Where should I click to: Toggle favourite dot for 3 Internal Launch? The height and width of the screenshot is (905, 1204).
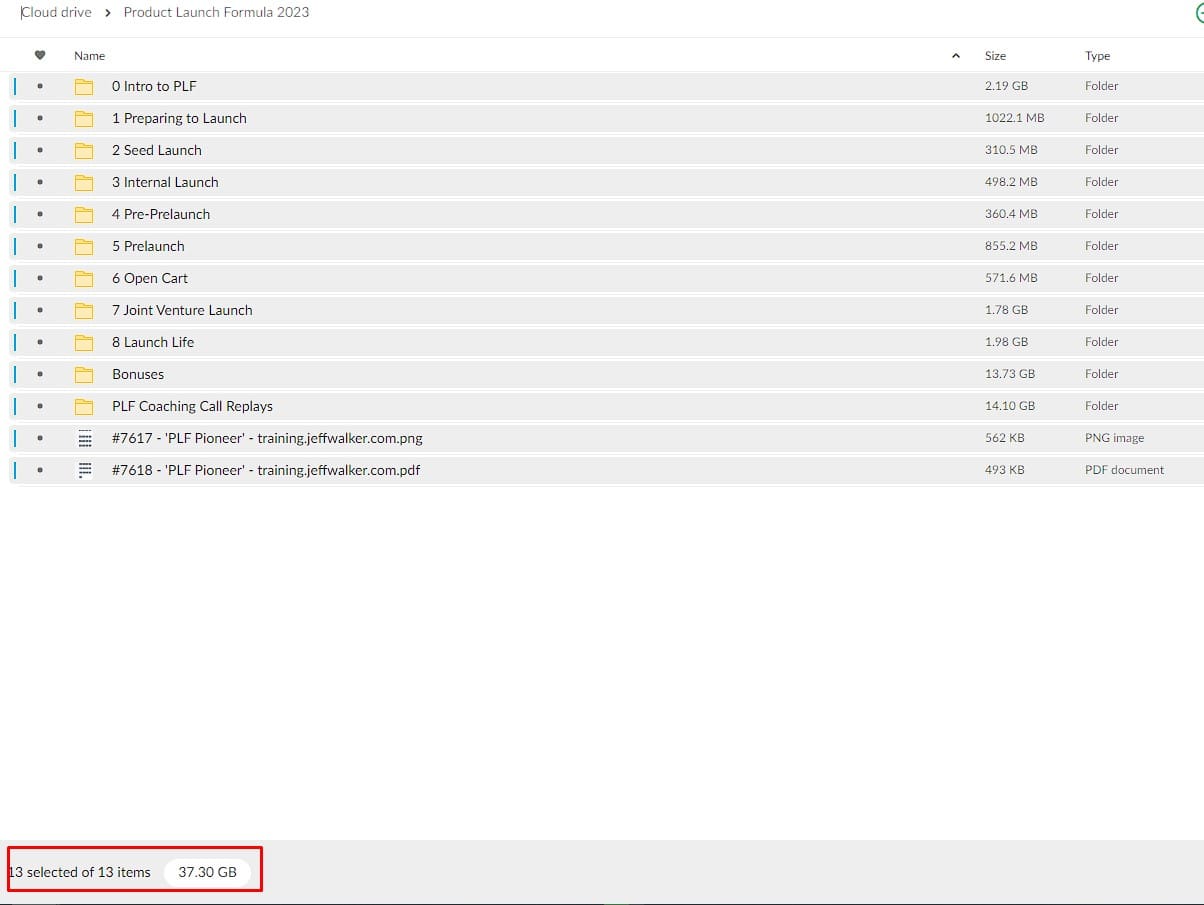tap(40, 182)
